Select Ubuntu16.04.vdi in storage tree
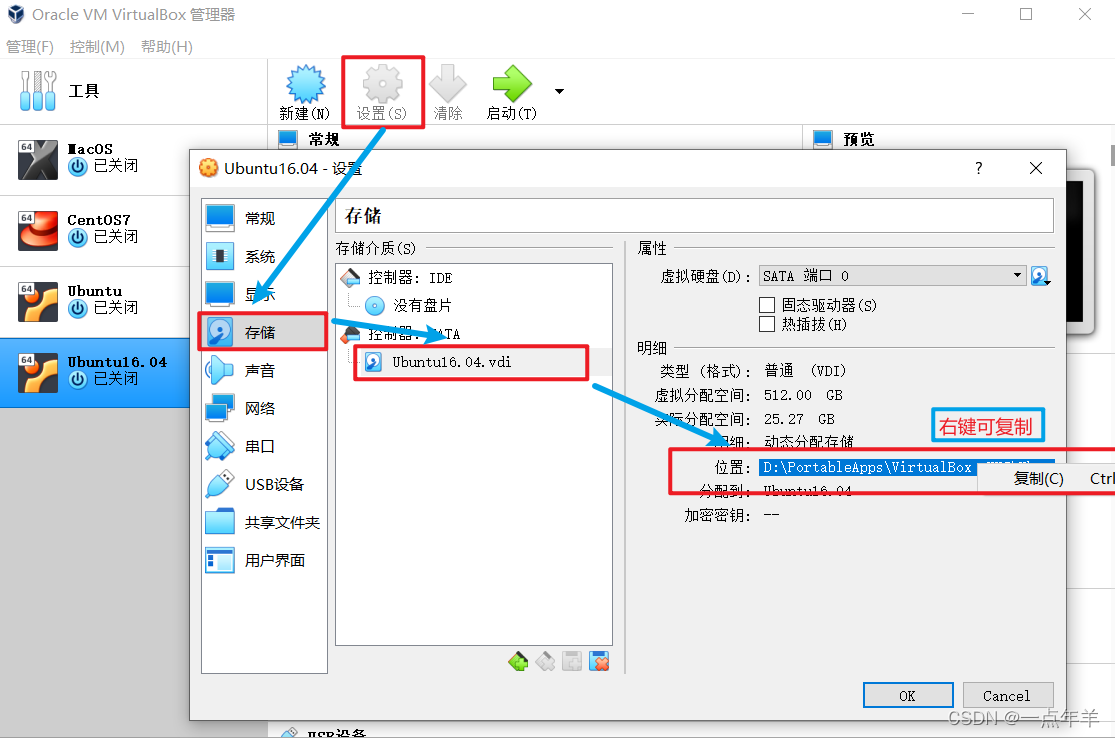This screenshot has width=1115, height=738. click(452, 362)
